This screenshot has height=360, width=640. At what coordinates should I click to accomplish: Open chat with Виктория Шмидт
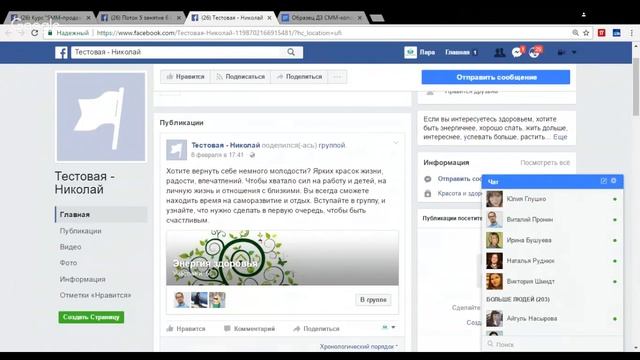[x=552, y=282]
